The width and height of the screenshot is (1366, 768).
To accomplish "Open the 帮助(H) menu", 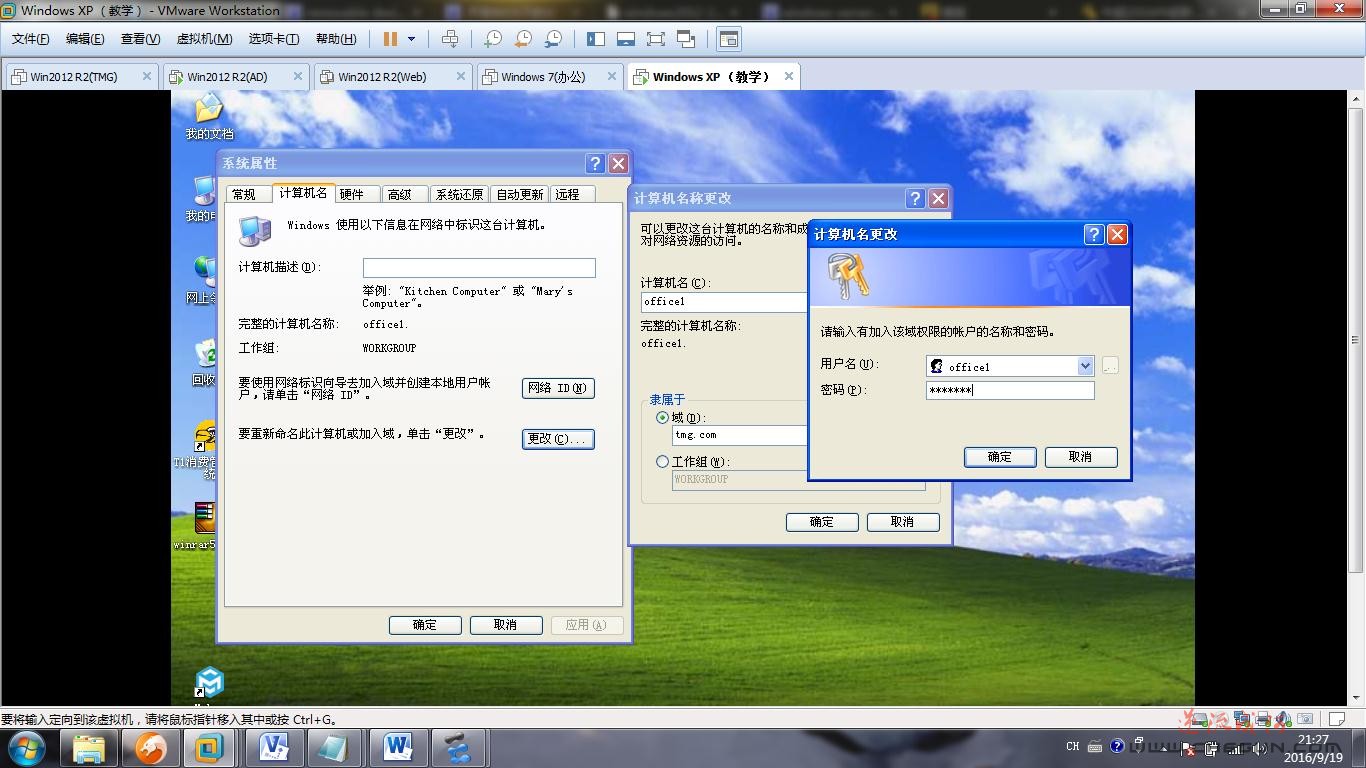I will click(x=336, y=39).
